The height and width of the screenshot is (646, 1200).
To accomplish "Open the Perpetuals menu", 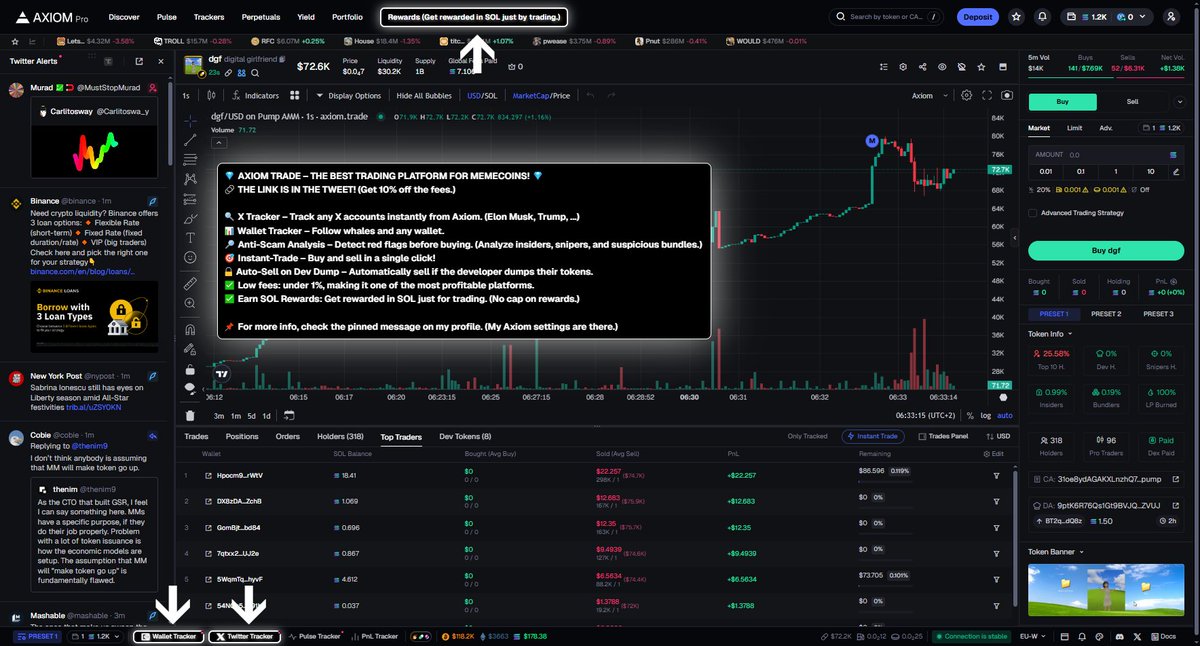I will coord(260,17).
